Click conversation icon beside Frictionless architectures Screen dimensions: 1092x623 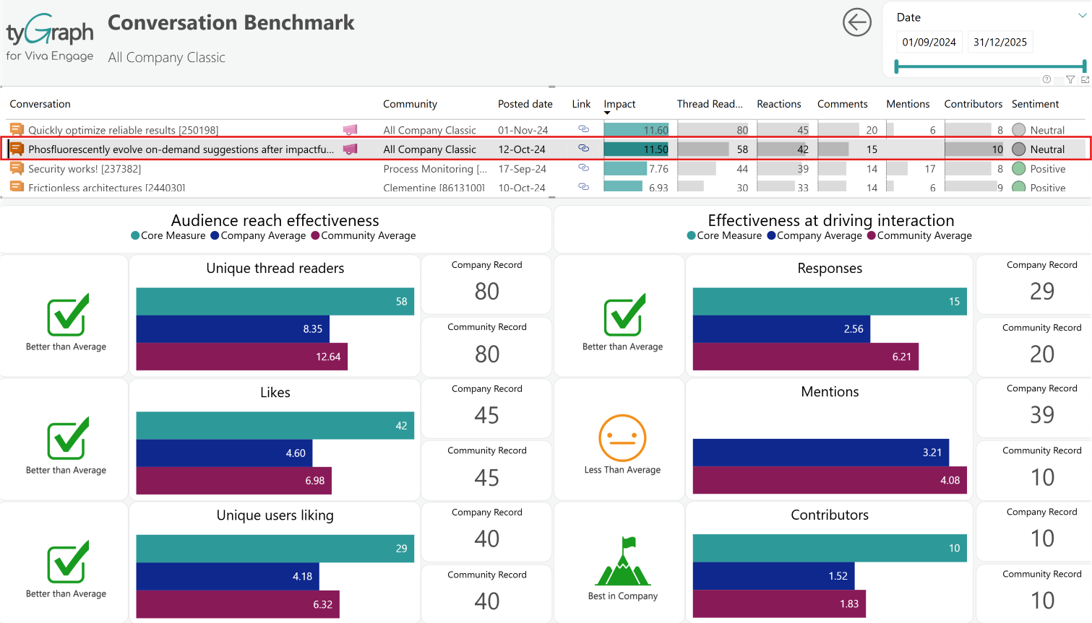point(17,187)
